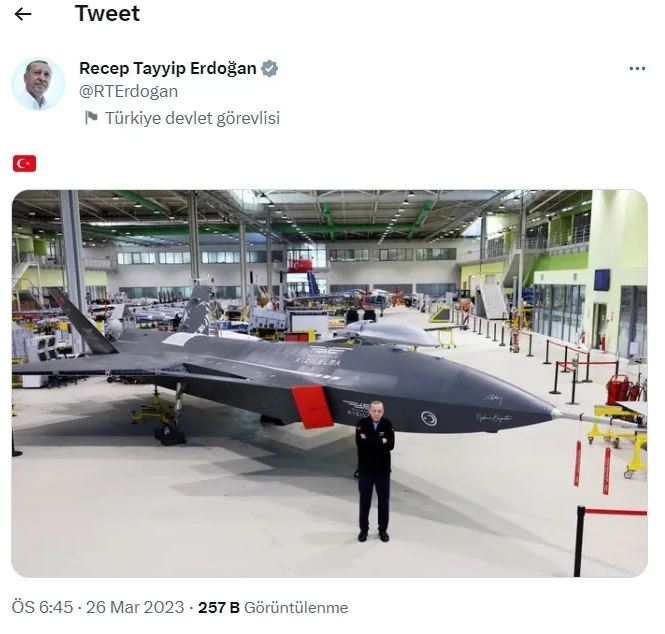665x634 pixels.
Task: Click the Görüntülenme views label
Action: (x=296, y=607)
